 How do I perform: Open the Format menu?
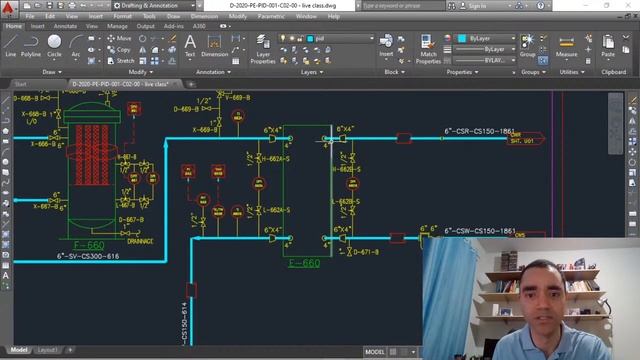[122, 16]
